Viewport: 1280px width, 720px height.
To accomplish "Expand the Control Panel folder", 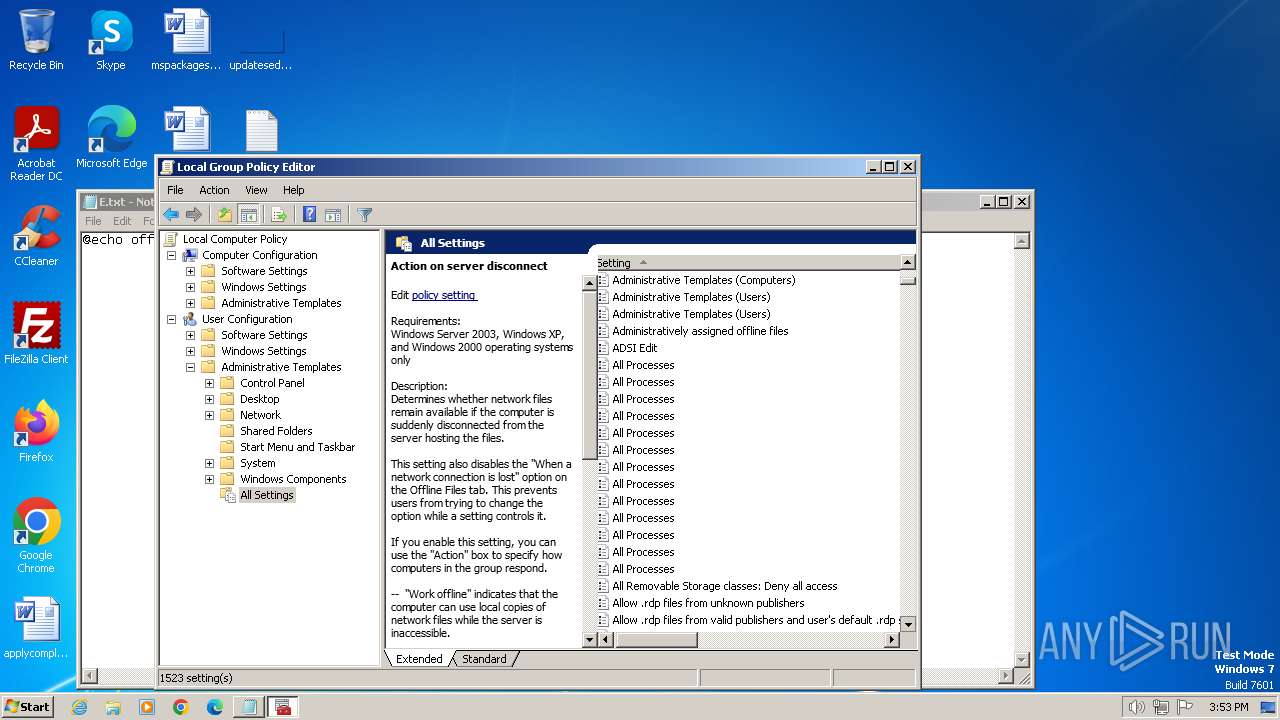I will [x=209, y=383].
